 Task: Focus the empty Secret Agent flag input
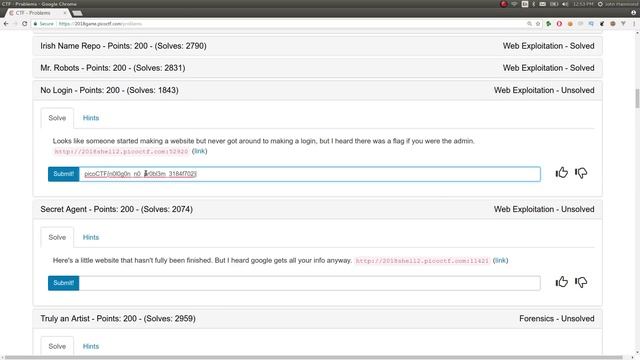[x=310, y=283]
